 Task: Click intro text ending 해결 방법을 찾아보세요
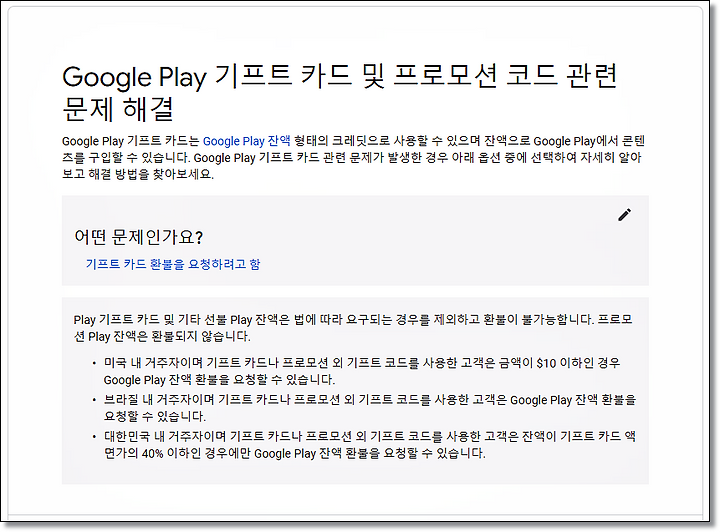tap(354, 157)
